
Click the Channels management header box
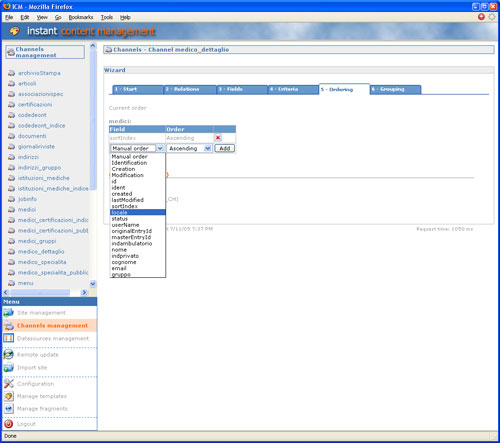click(45, 52)
